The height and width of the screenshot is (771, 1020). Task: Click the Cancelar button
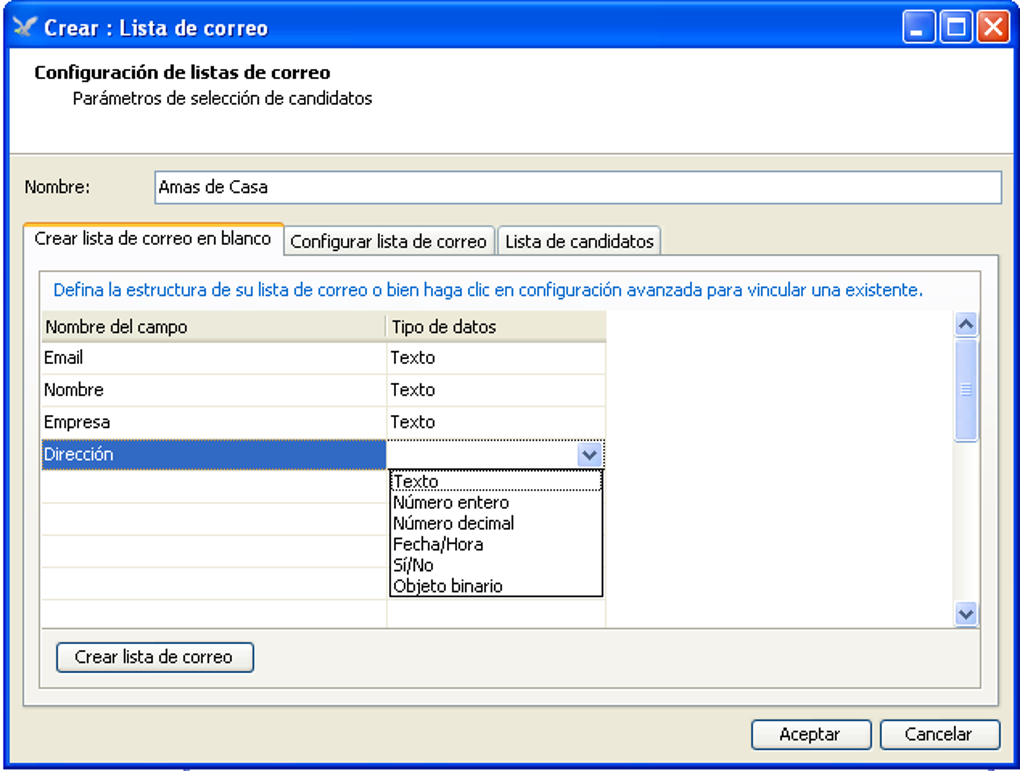click(939, 734)
